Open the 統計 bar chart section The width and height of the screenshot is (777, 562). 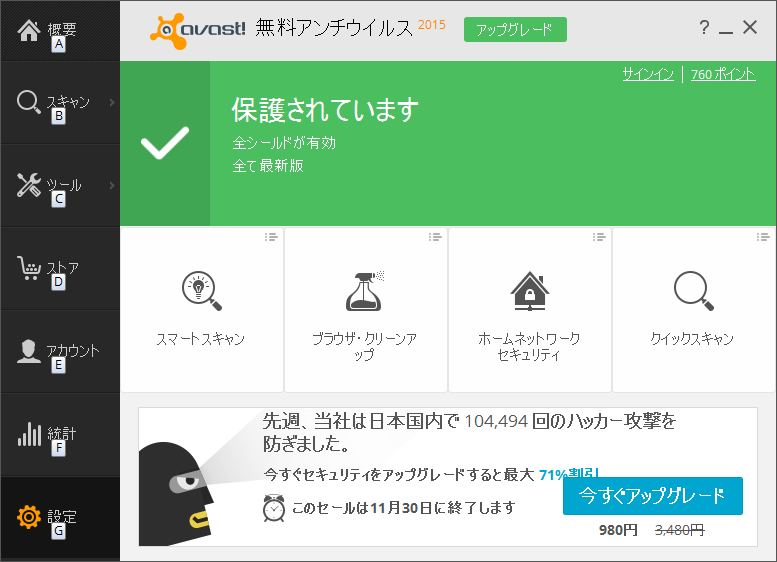click(60, 435)
